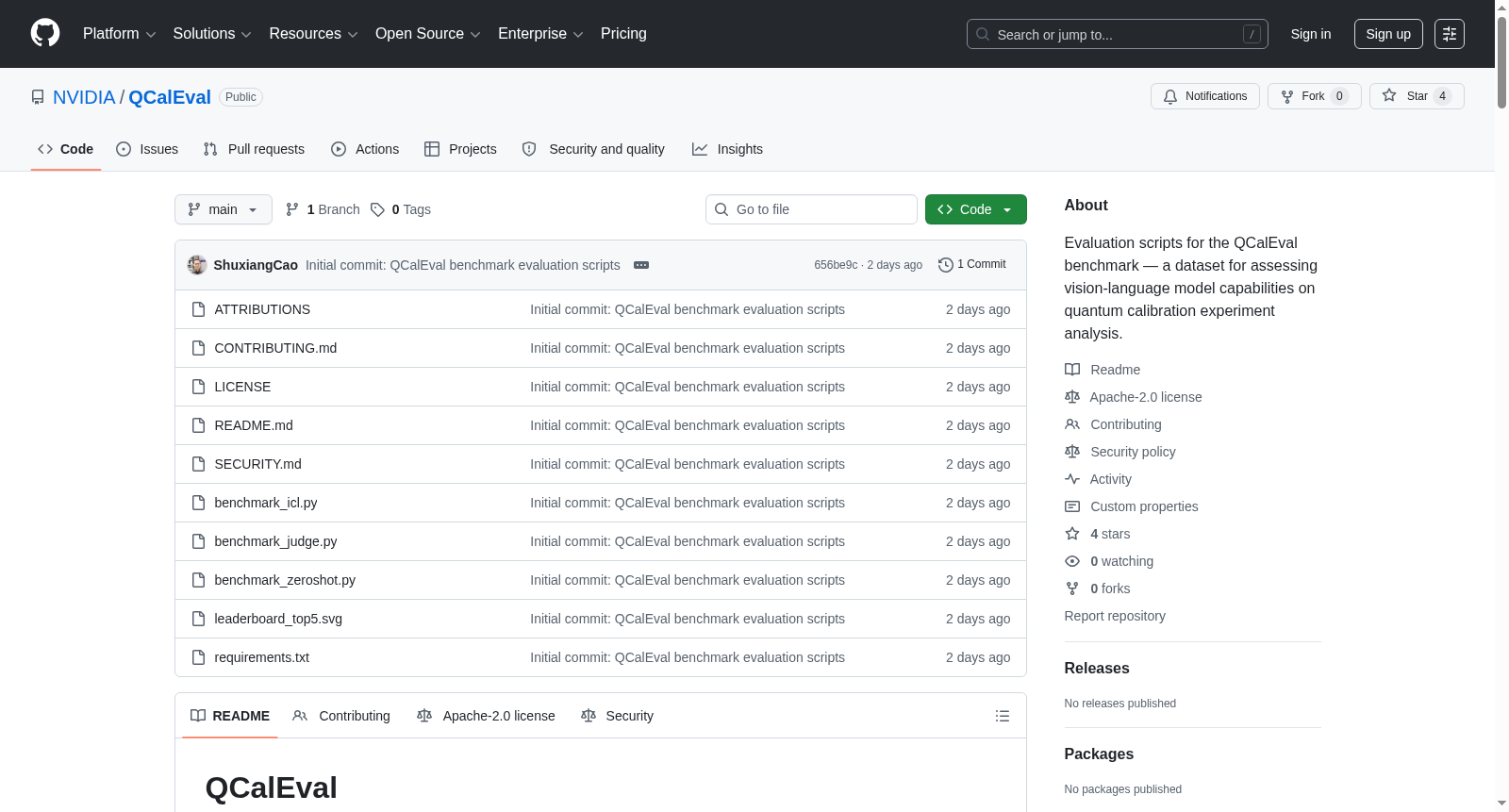
Task: Click the Pricing link
Action: [x=623, y=34]
